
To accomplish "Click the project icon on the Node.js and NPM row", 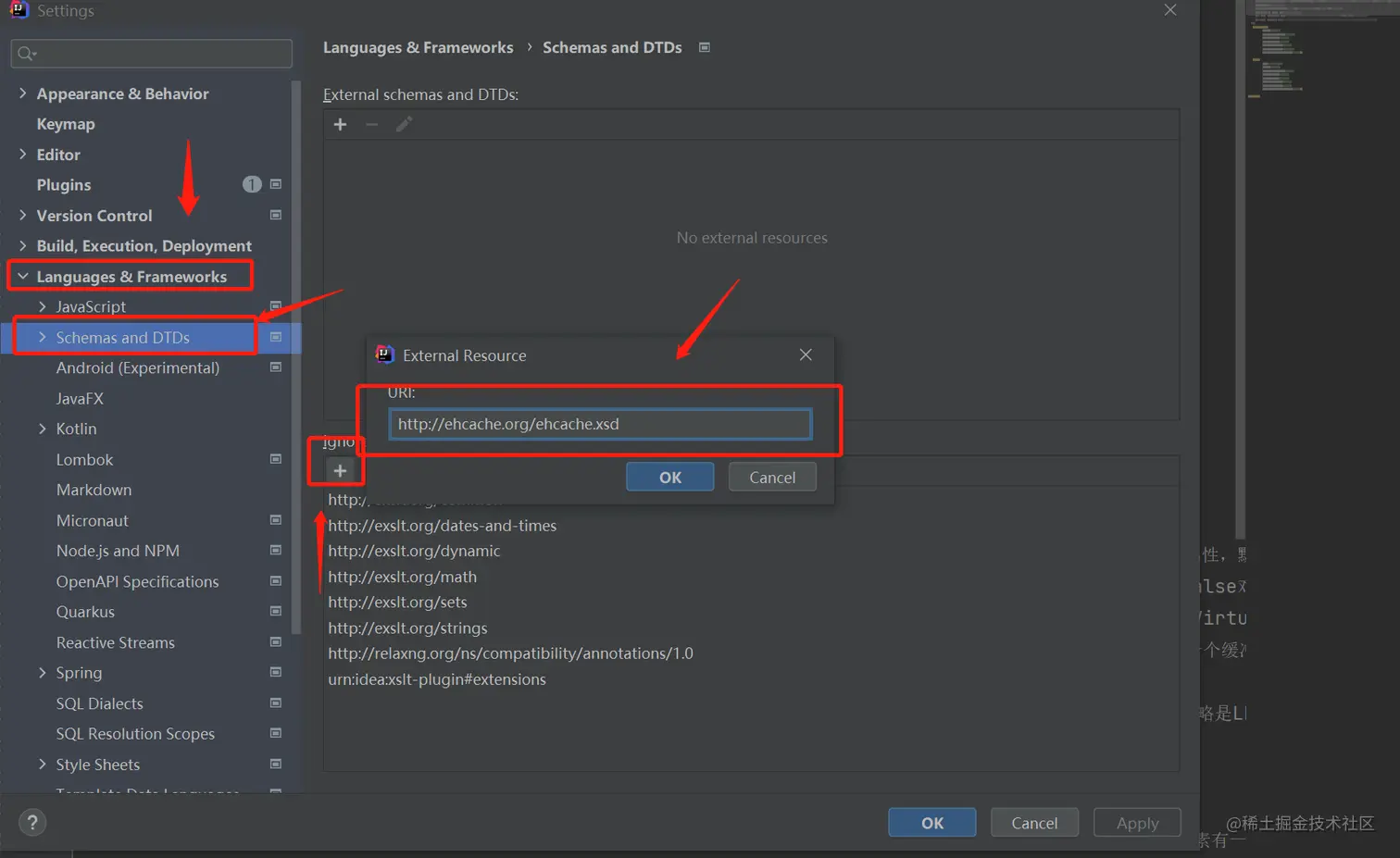I will [x=275, y=550].
